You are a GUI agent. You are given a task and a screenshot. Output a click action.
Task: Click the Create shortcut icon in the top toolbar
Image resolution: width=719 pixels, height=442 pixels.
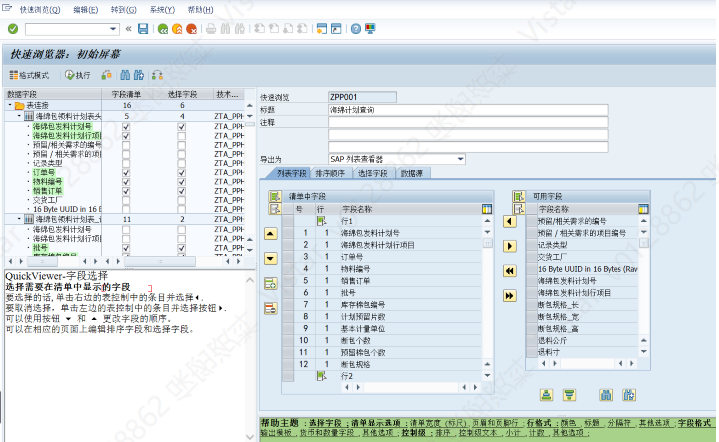point(336,29)
